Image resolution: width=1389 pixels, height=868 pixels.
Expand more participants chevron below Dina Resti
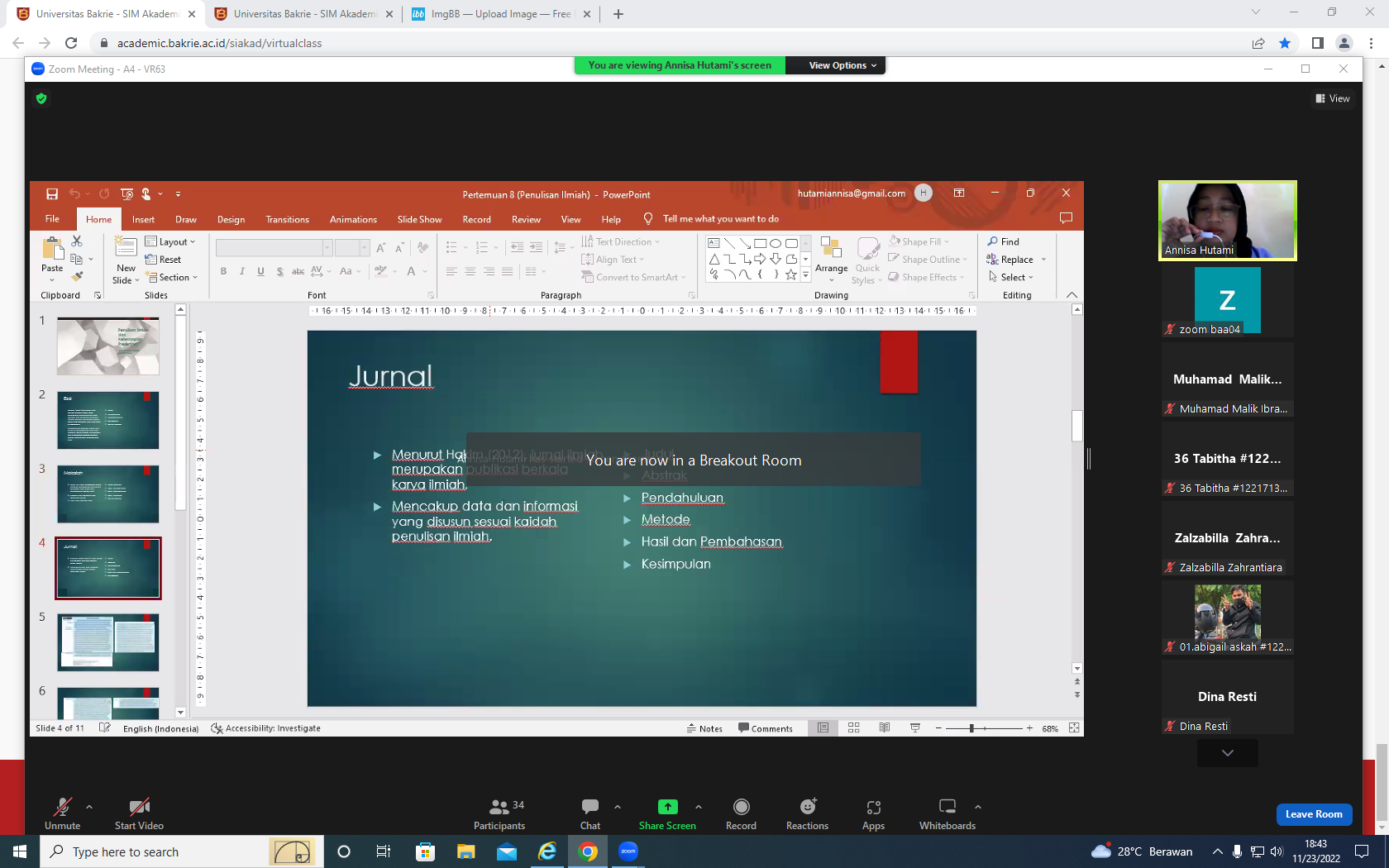pos(1228,753)
